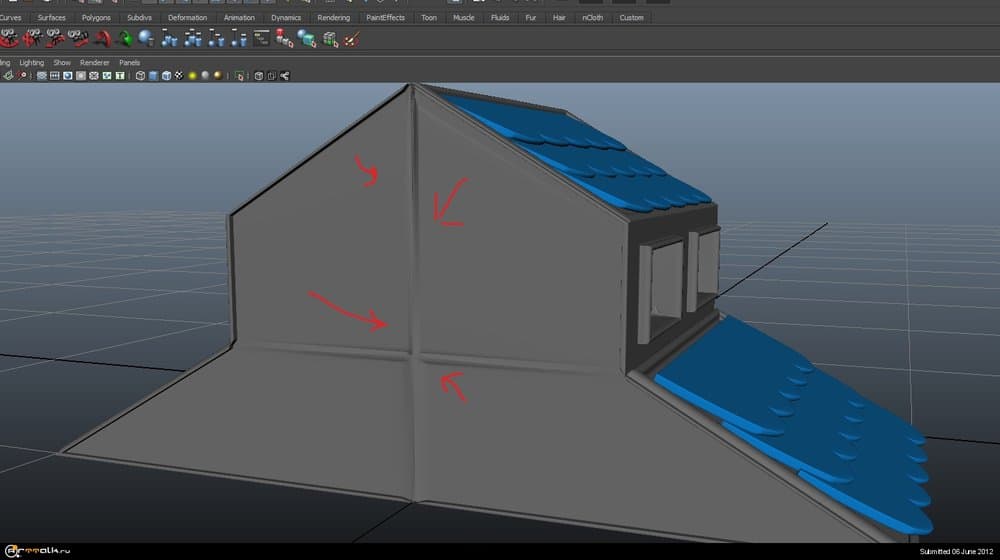Click the share-style icon ending the panel toolbar
Screen dimensions: 1000x560
click(285, 75)
